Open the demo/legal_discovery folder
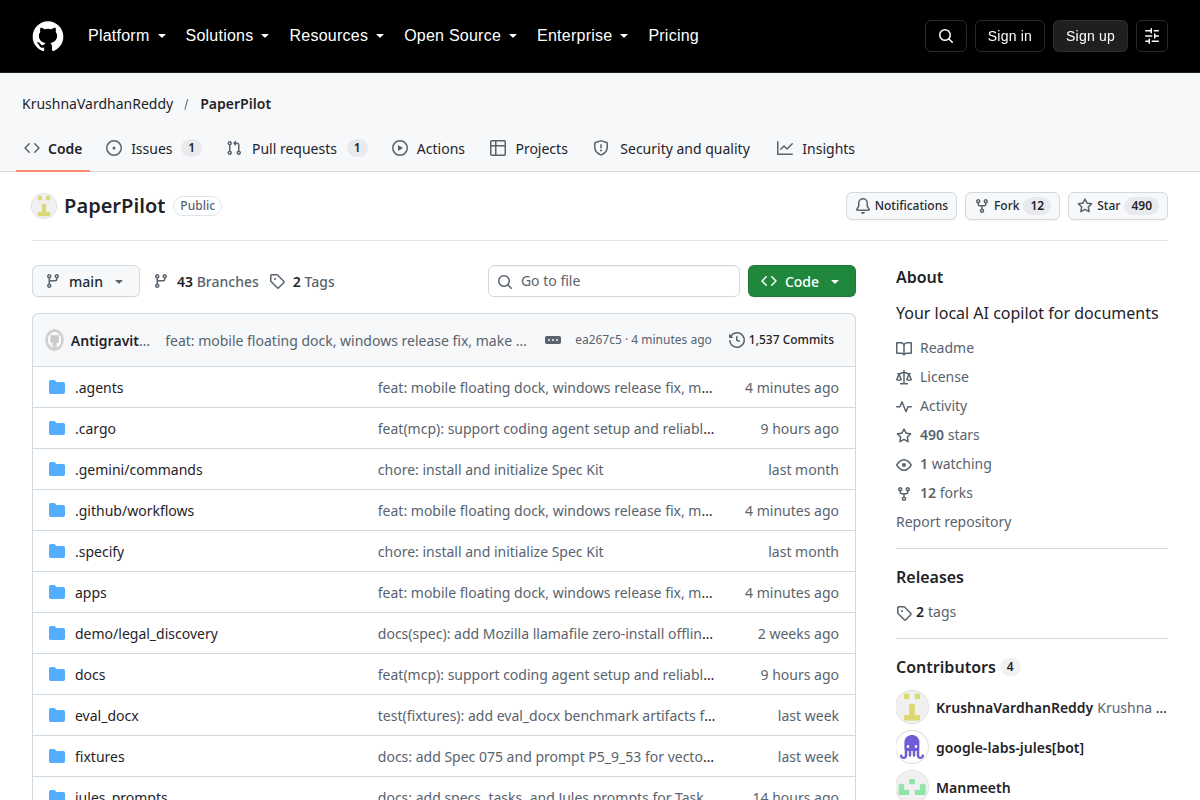 146,634
